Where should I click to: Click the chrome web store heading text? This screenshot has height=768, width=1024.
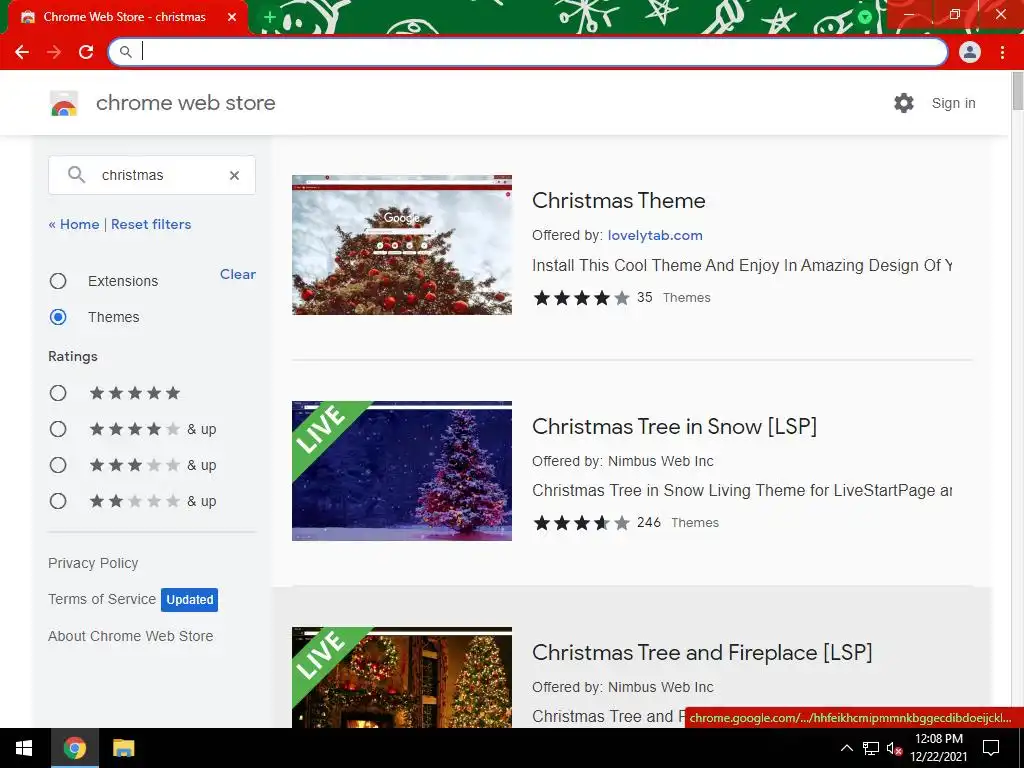185,103
